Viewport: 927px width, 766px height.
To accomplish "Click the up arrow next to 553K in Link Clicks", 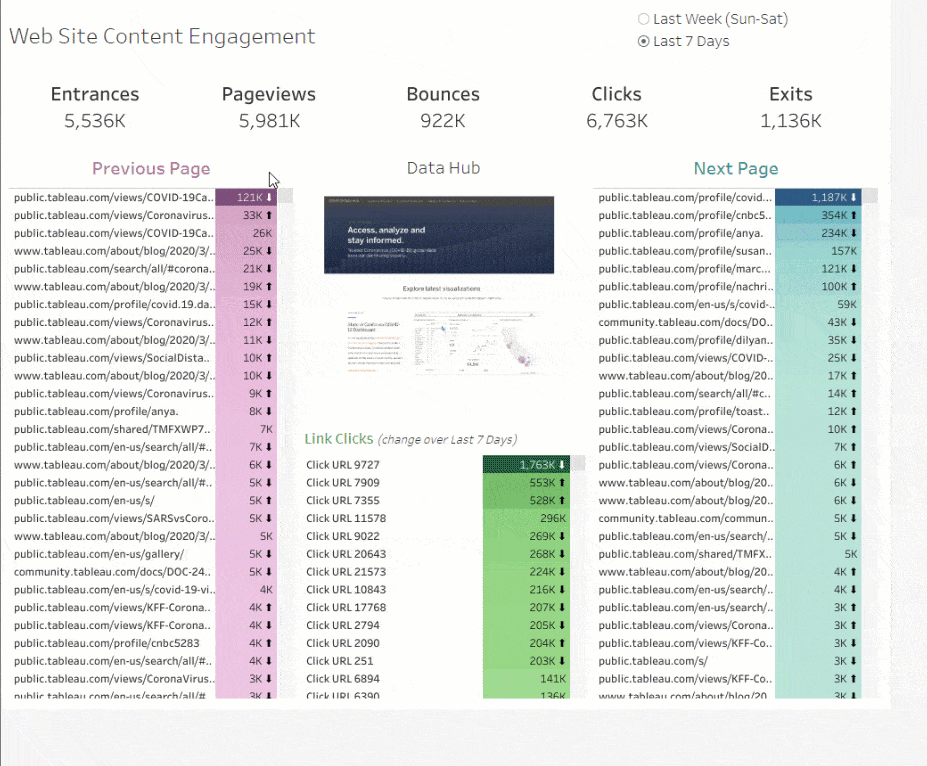I will point(562,483).
